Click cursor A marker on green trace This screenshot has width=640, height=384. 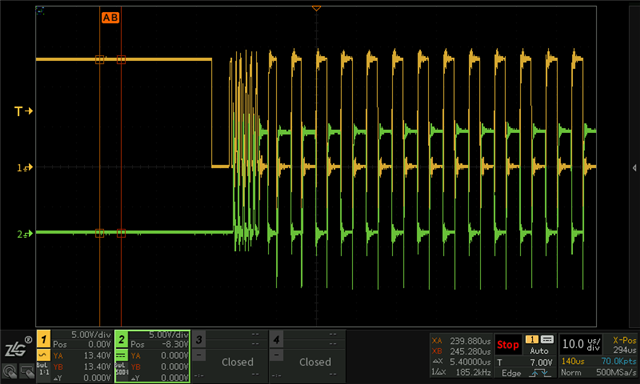[100, 233]
